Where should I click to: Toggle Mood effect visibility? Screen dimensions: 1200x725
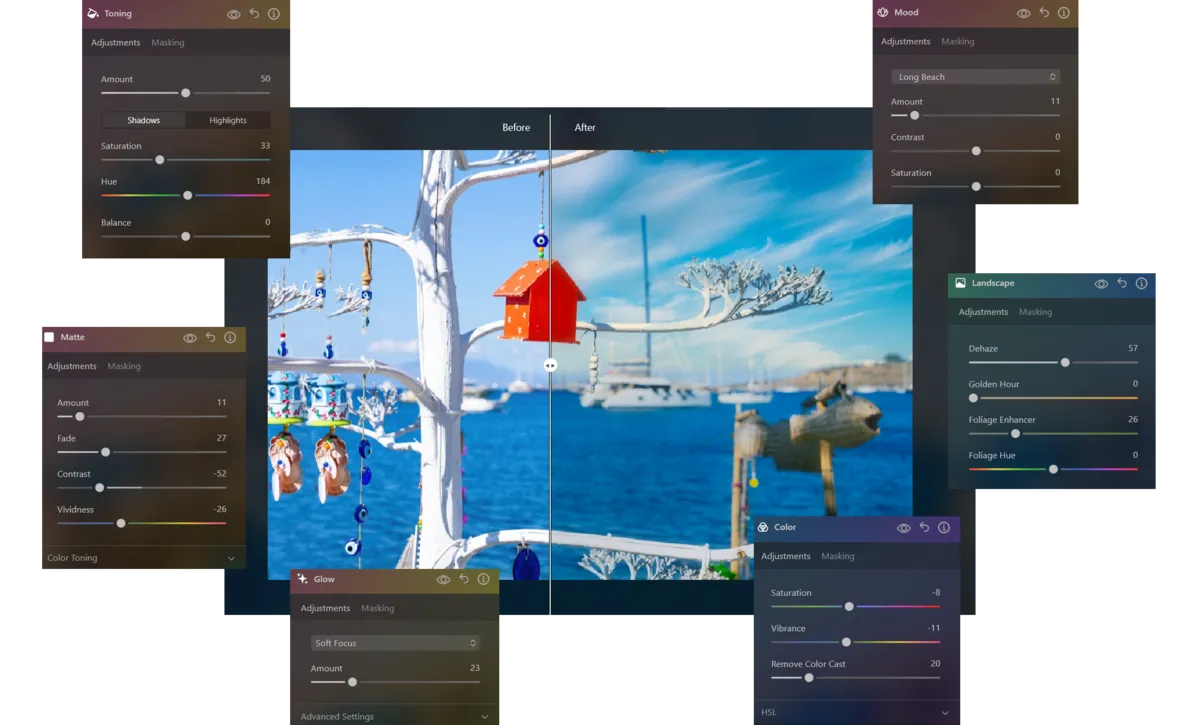[1023, 12]
